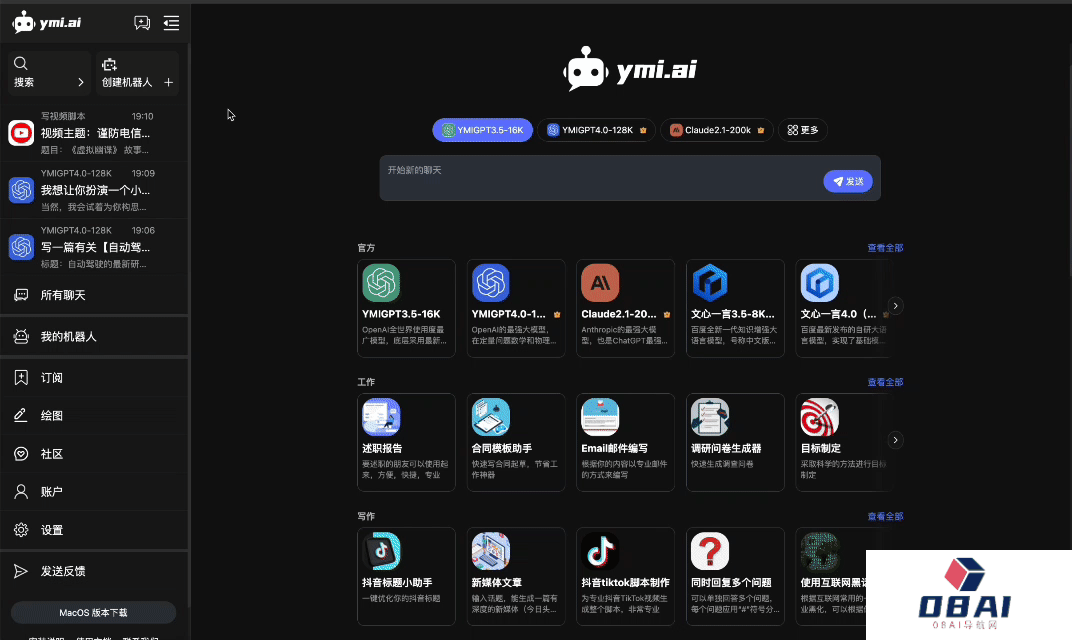1072x640 pixels.
Task: Click the 我的机器人 robot icon
Action: tap(21, 336)
